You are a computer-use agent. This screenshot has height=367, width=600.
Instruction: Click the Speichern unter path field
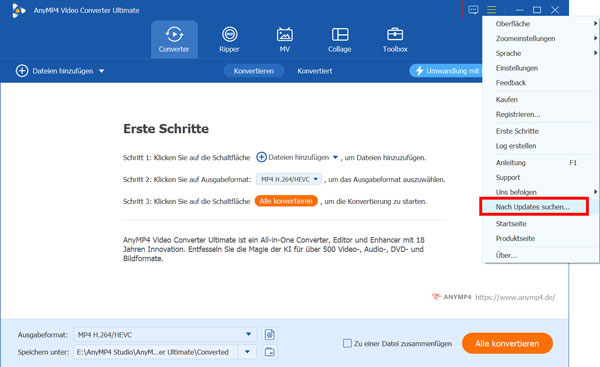tap(156, 352)
